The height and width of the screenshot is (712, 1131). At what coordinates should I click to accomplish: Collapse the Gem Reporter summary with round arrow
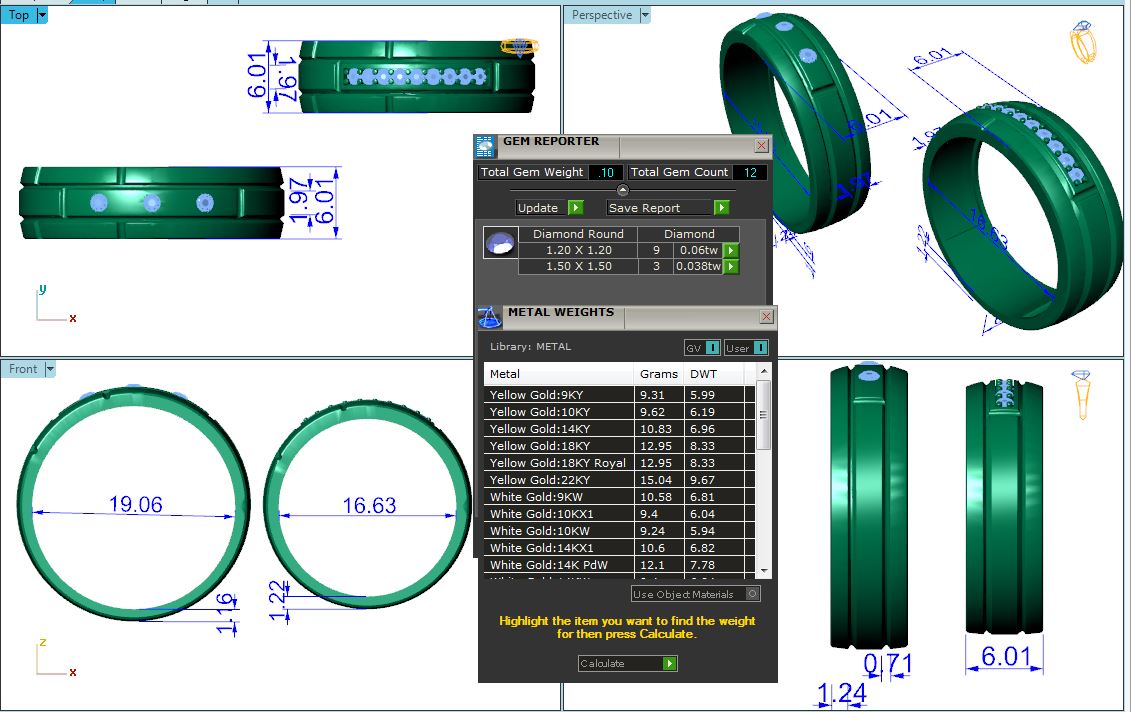pyautogui.click(x=622, y=190)
